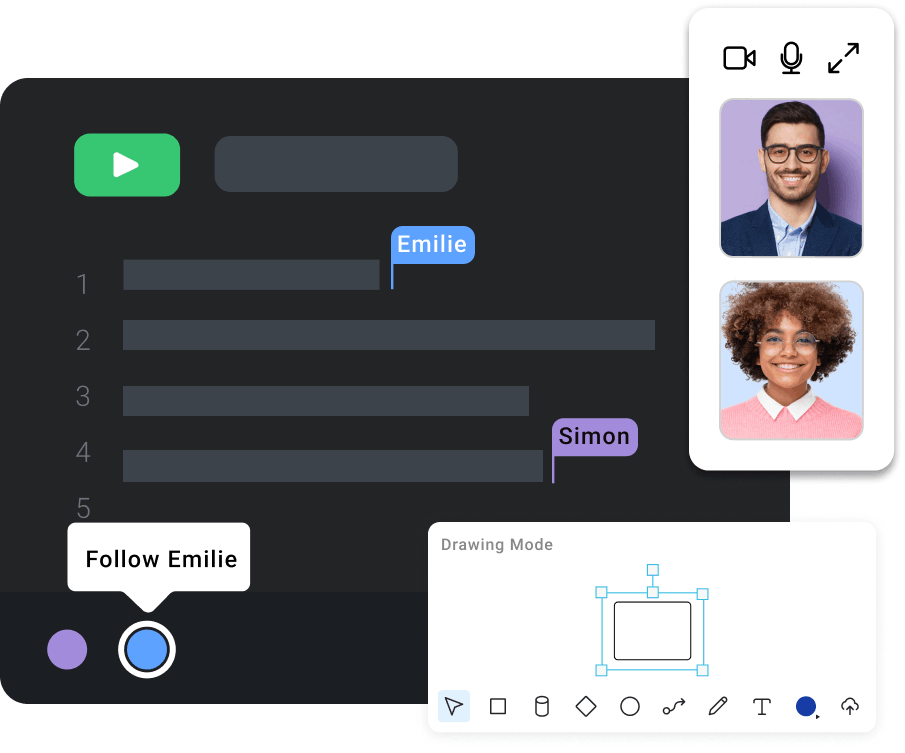Pick the text tool
905x753 pixels.
tap(761, 707)
